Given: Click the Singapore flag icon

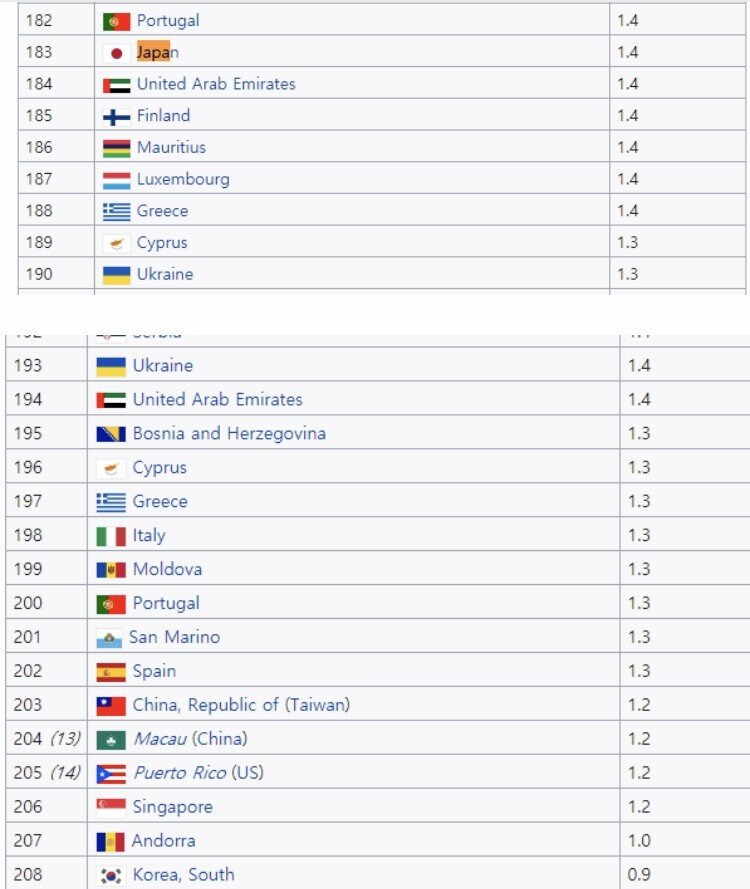Looking at the screenshot, I should click(111, 807).
